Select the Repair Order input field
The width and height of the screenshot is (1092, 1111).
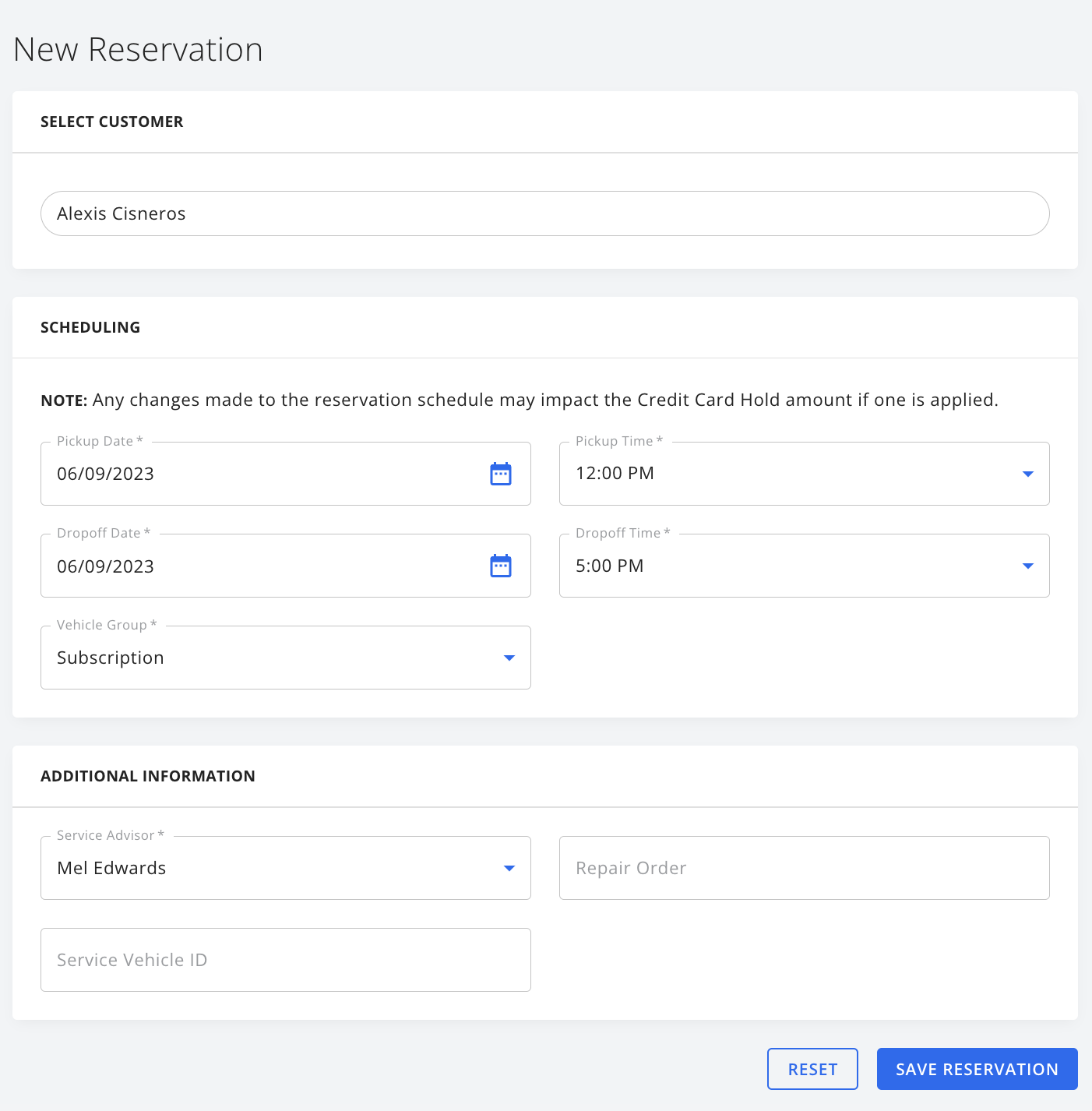point(805,868)
